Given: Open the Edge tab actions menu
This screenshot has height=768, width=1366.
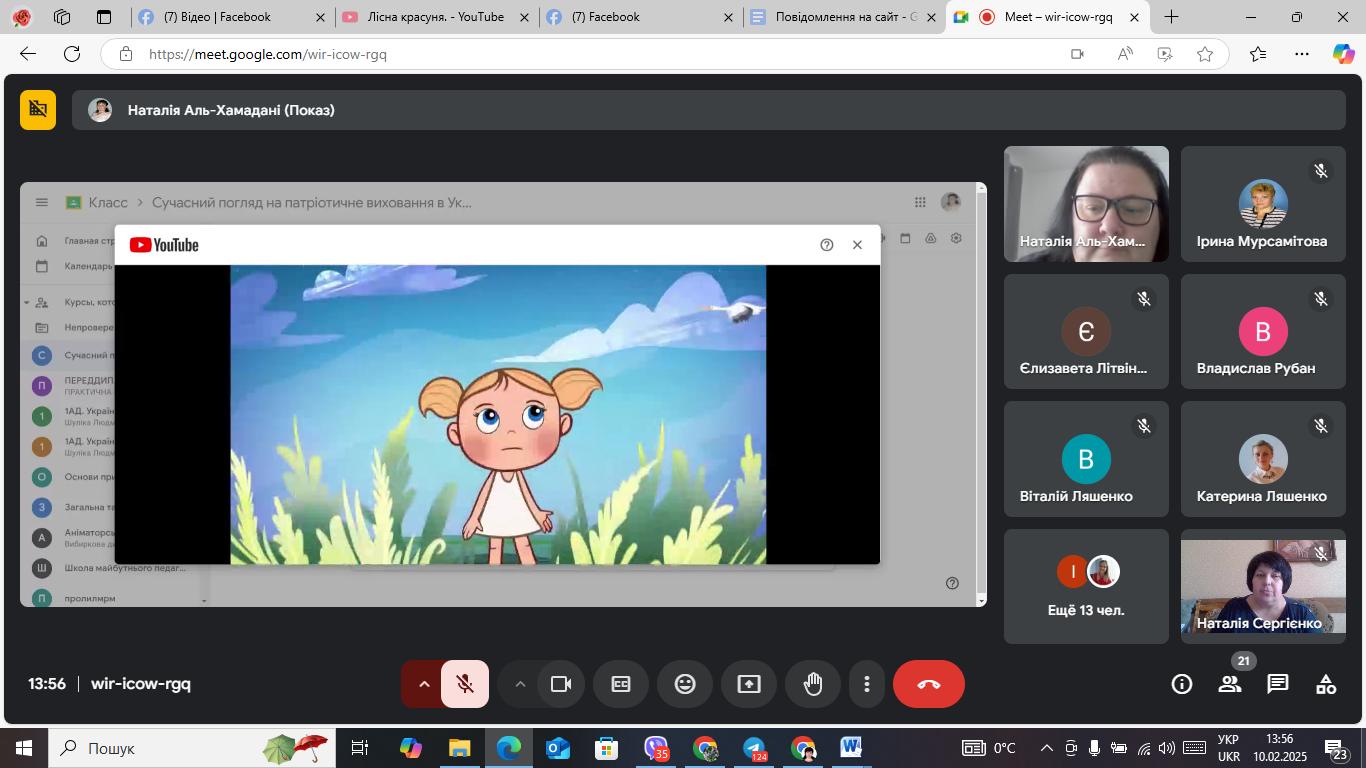Looking at the screenshot, I should point(104,17).
